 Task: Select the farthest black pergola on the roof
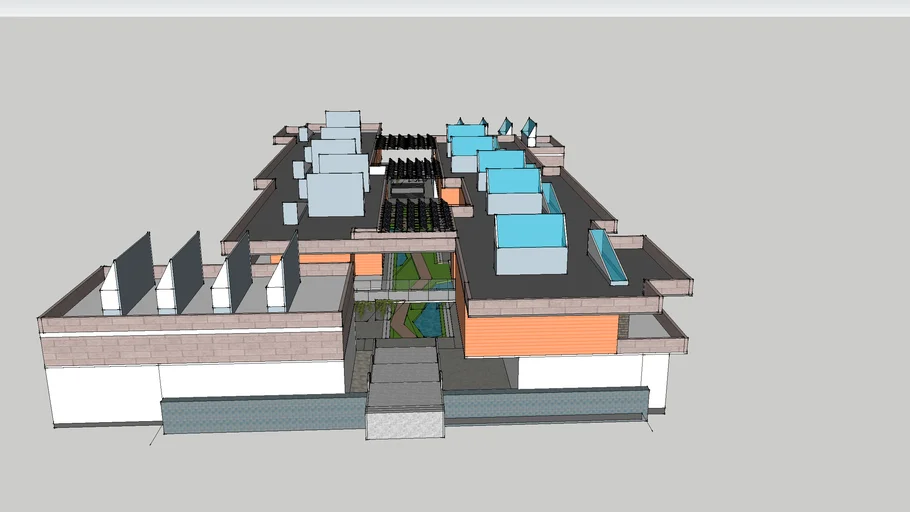coord(407,142)
